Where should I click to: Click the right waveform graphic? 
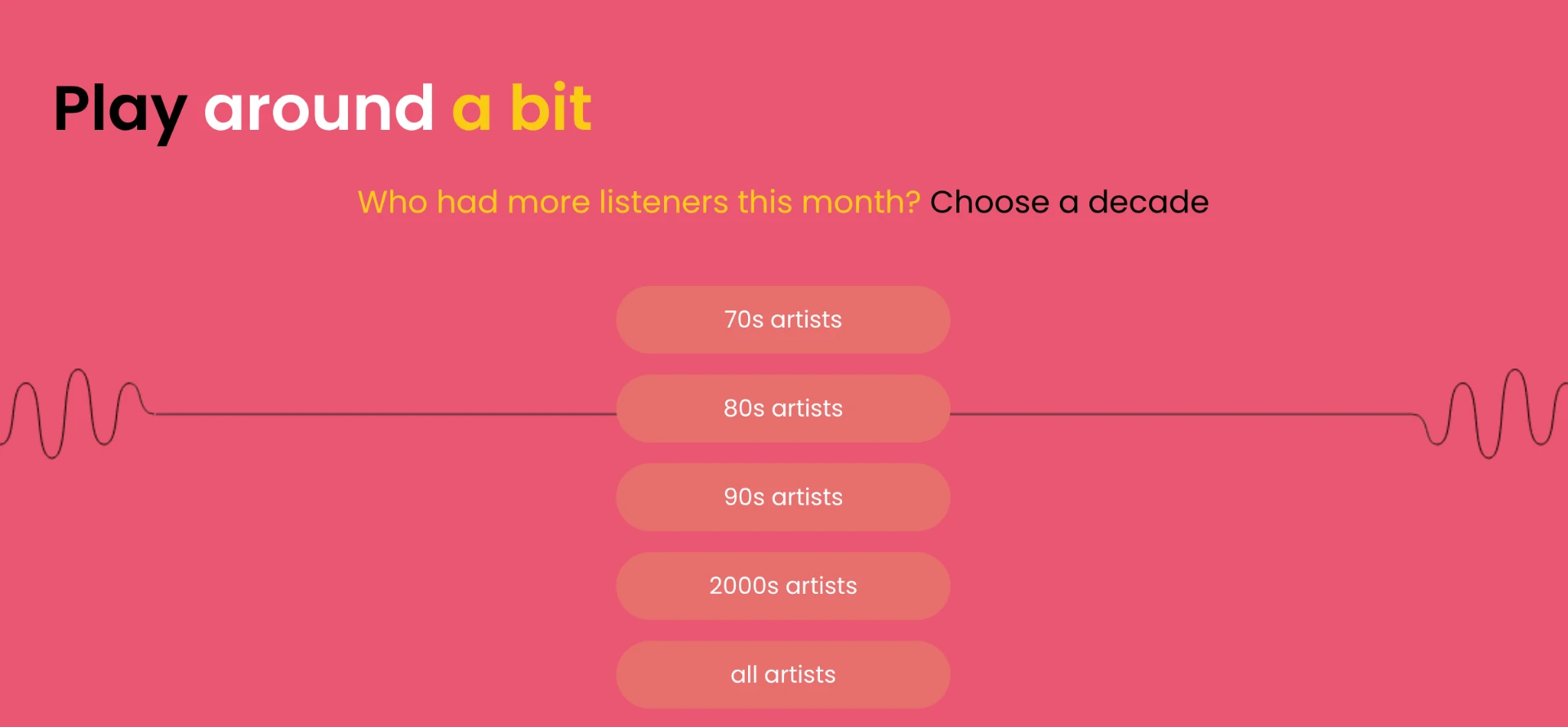click(1494, 413)
